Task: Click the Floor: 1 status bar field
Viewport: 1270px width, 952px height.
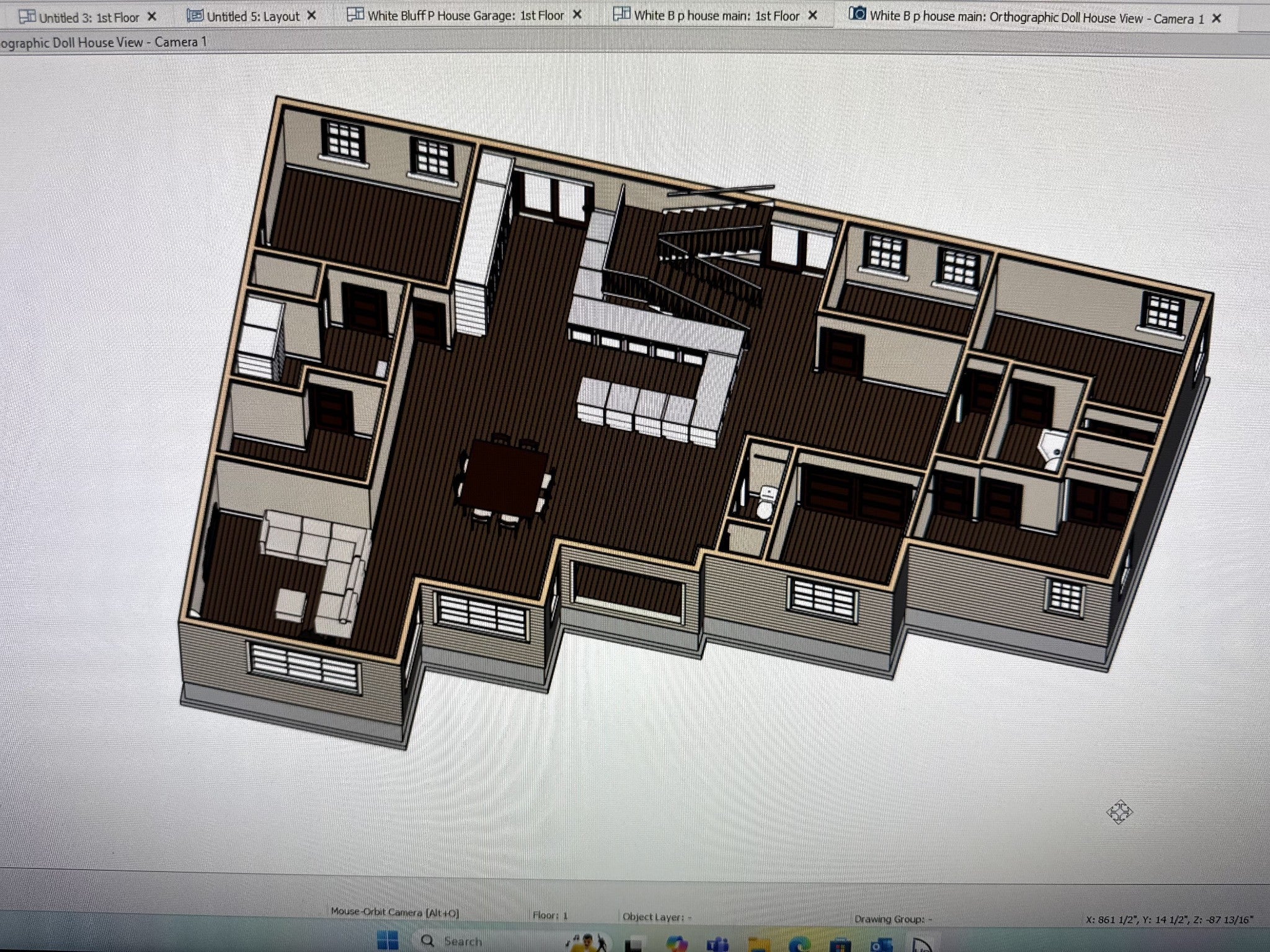Action: click(x=550, y=915)
